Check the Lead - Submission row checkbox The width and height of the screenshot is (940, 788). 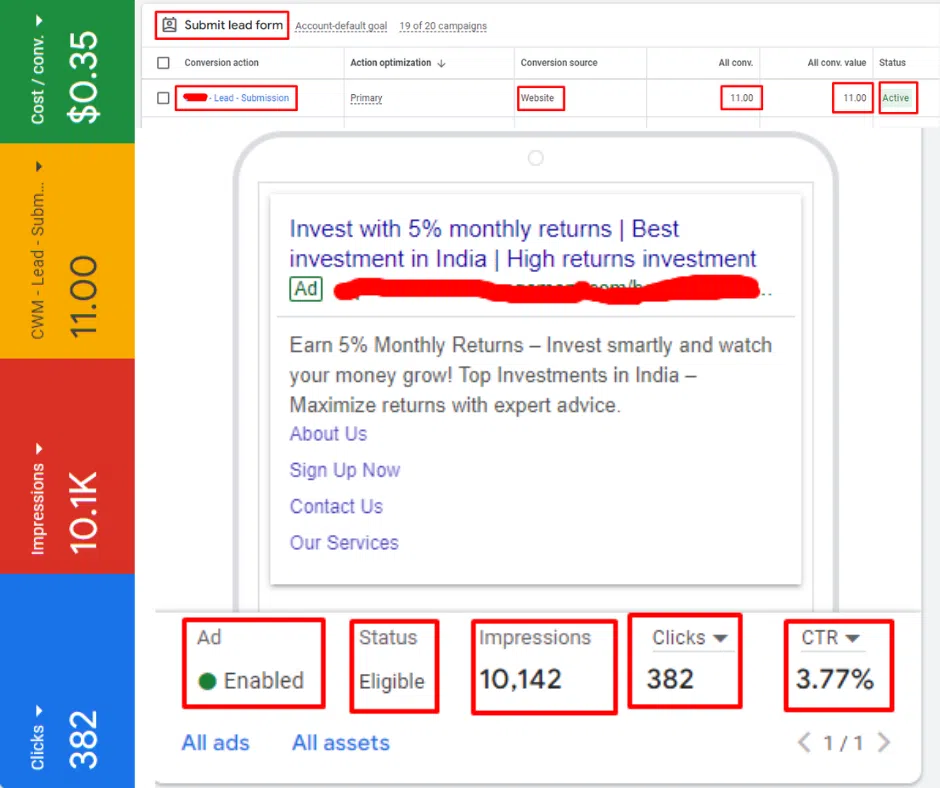(163, 98)
